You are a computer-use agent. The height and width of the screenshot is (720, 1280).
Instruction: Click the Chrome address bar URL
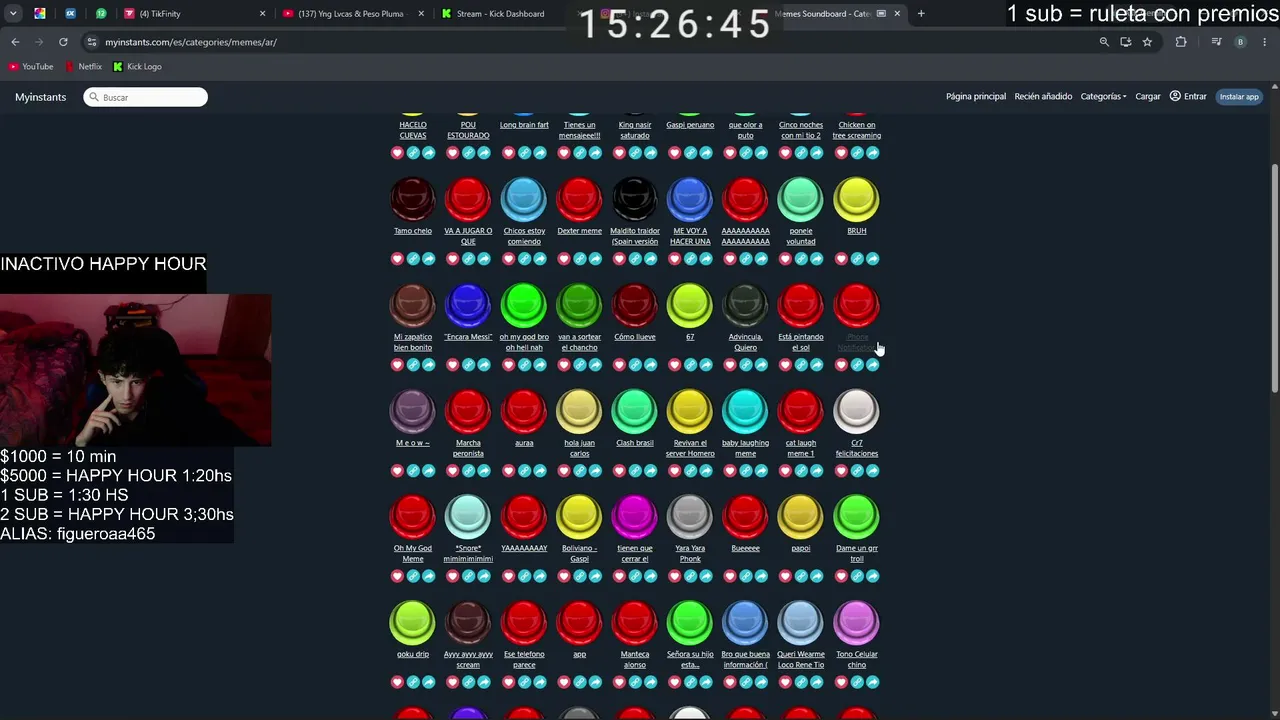click(191, 42)
